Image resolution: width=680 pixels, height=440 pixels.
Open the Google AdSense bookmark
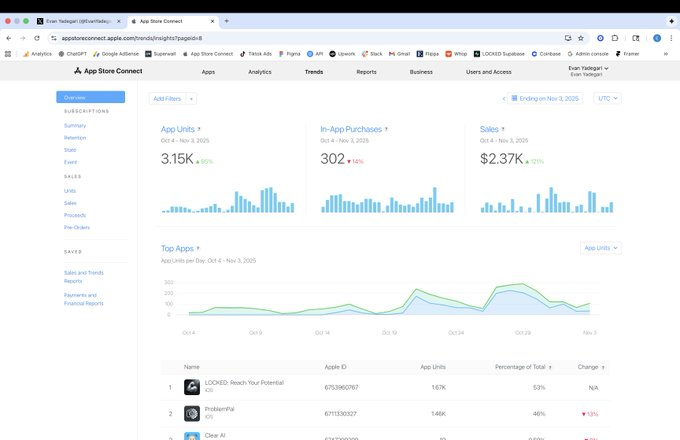point(116,54)
